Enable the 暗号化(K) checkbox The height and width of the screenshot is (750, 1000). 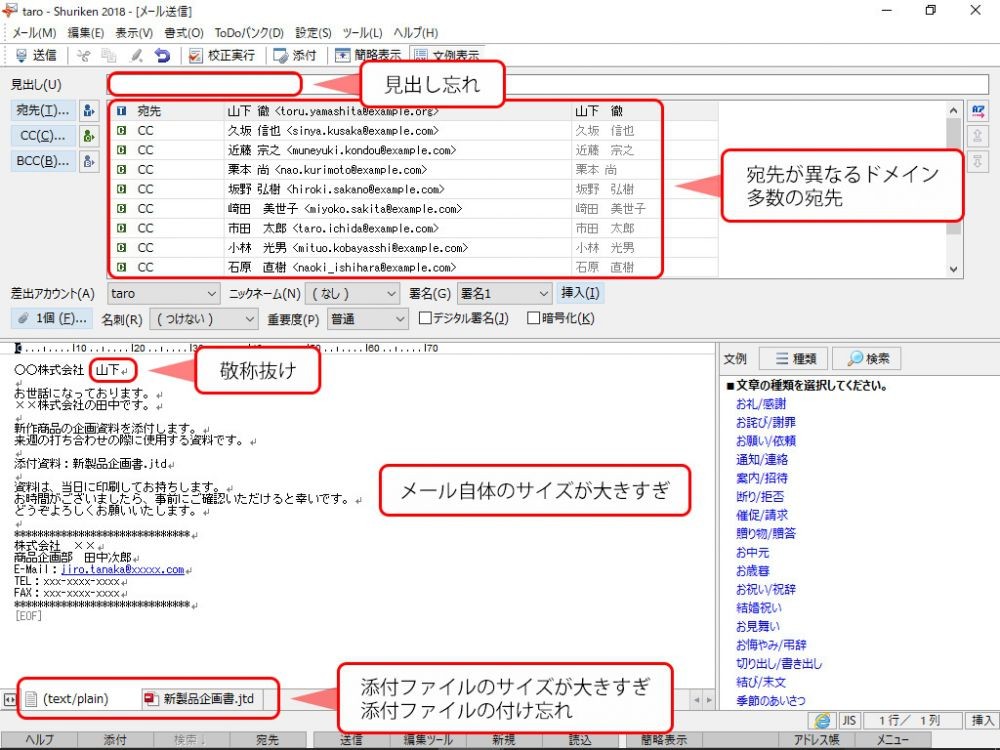tap(534, 318)
